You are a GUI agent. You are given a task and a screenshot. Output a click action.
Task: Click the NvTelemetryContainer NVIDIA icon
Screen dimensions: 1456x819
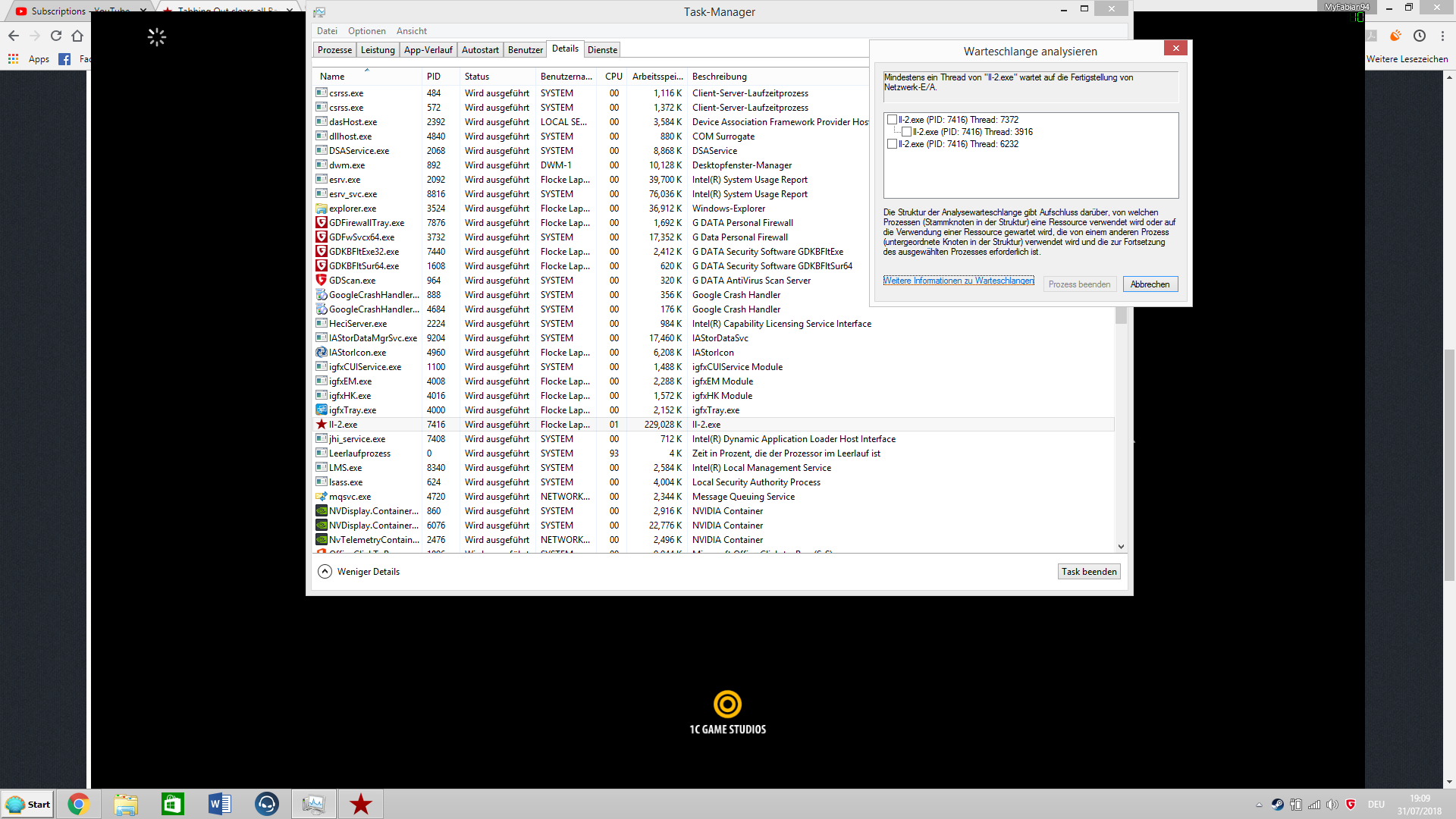tap(322, 540)
